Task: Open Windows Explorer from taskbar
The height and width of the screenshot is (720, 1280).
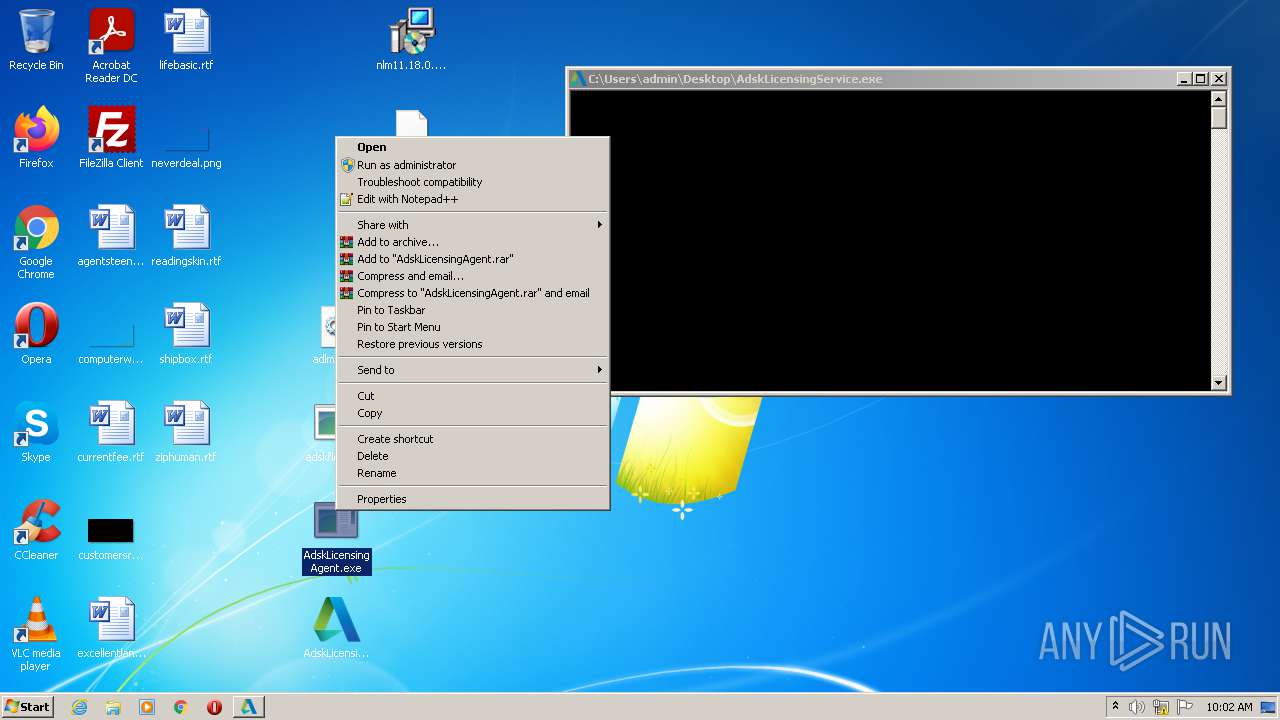Action: click(x=113, y=707)
